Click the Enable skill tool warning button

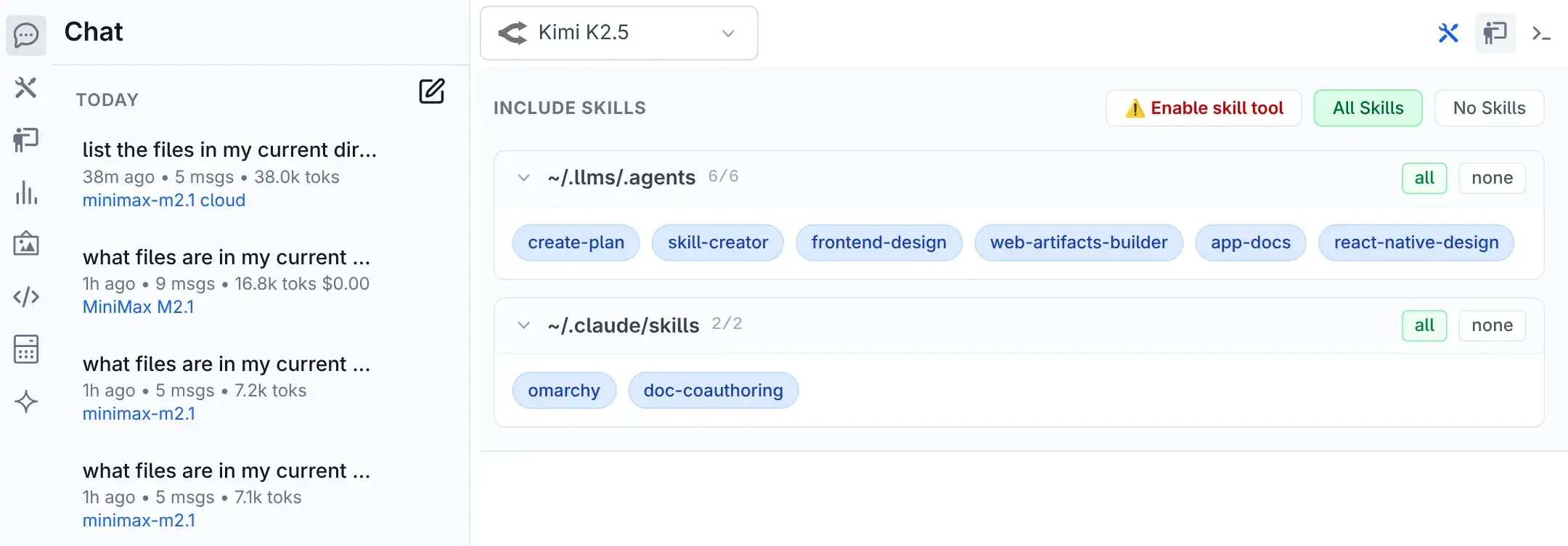[x=1204, y=108]
